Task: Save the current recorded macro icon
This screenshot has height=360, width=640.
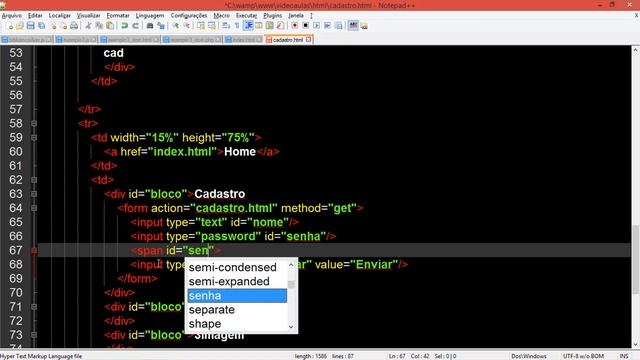Action: pyautogui.click(x=338, y=26)
